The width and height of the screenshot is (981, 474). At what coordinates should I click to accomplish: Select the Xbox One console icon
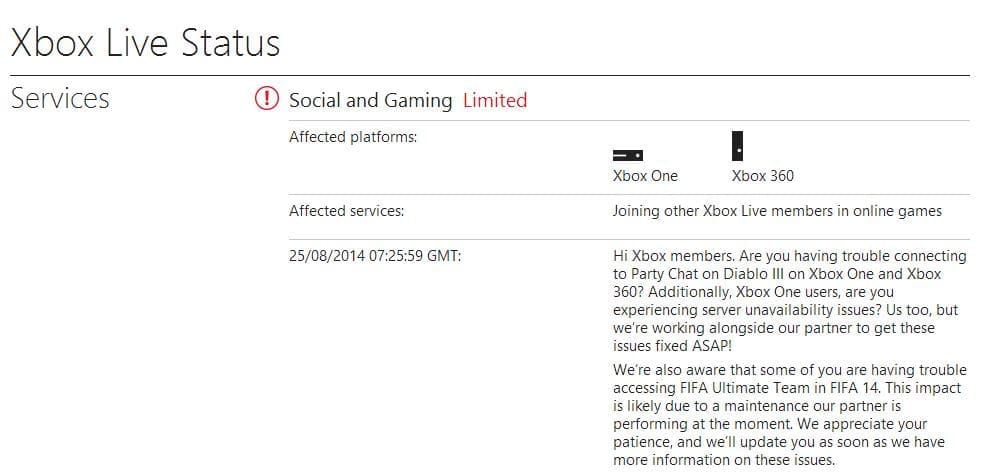(x=628, y=155)
